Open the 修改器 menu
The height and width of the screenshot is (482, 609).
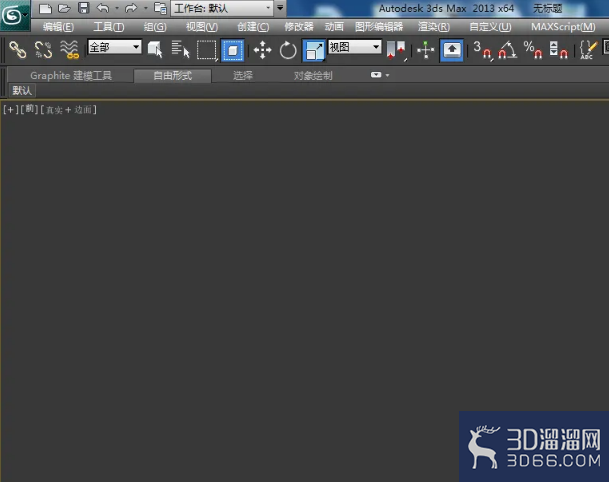coord(299,27)
